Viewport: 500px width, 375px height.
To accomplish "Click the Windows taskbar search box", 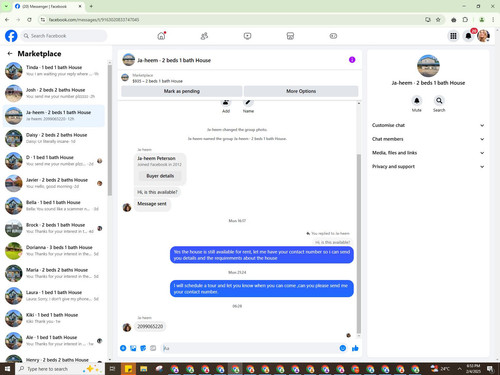I will [x=60, y=369].
